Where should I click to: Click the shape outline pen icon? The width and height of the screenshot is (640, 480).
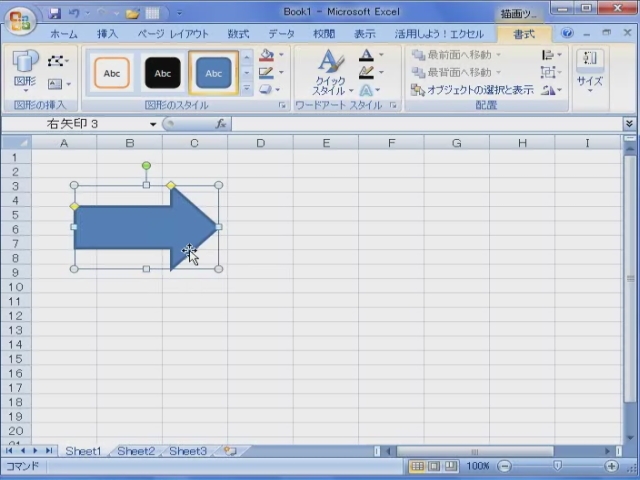[265, 73]
